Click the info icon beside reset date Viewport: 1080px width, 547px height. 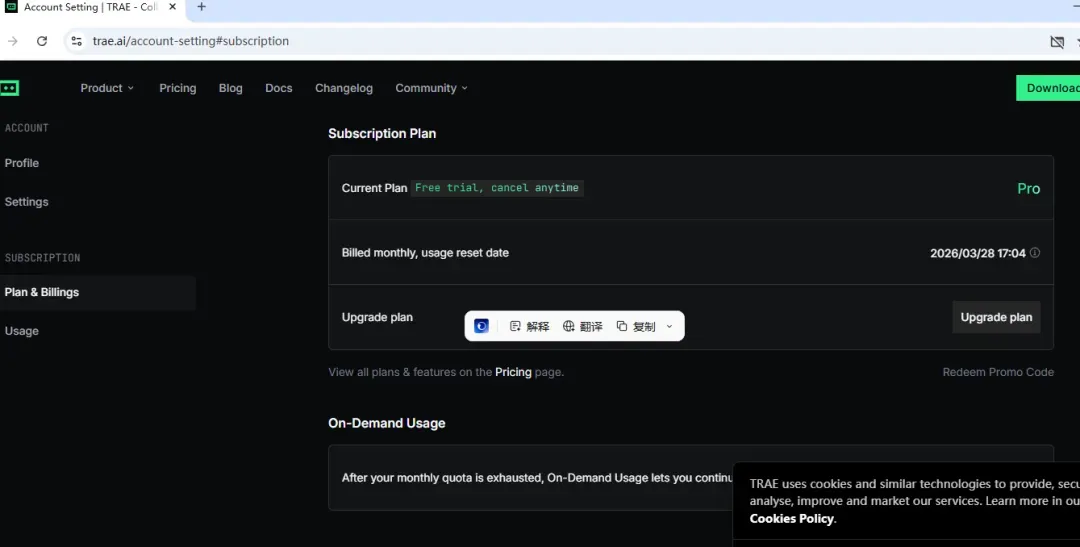click(x=1035, y=253)
